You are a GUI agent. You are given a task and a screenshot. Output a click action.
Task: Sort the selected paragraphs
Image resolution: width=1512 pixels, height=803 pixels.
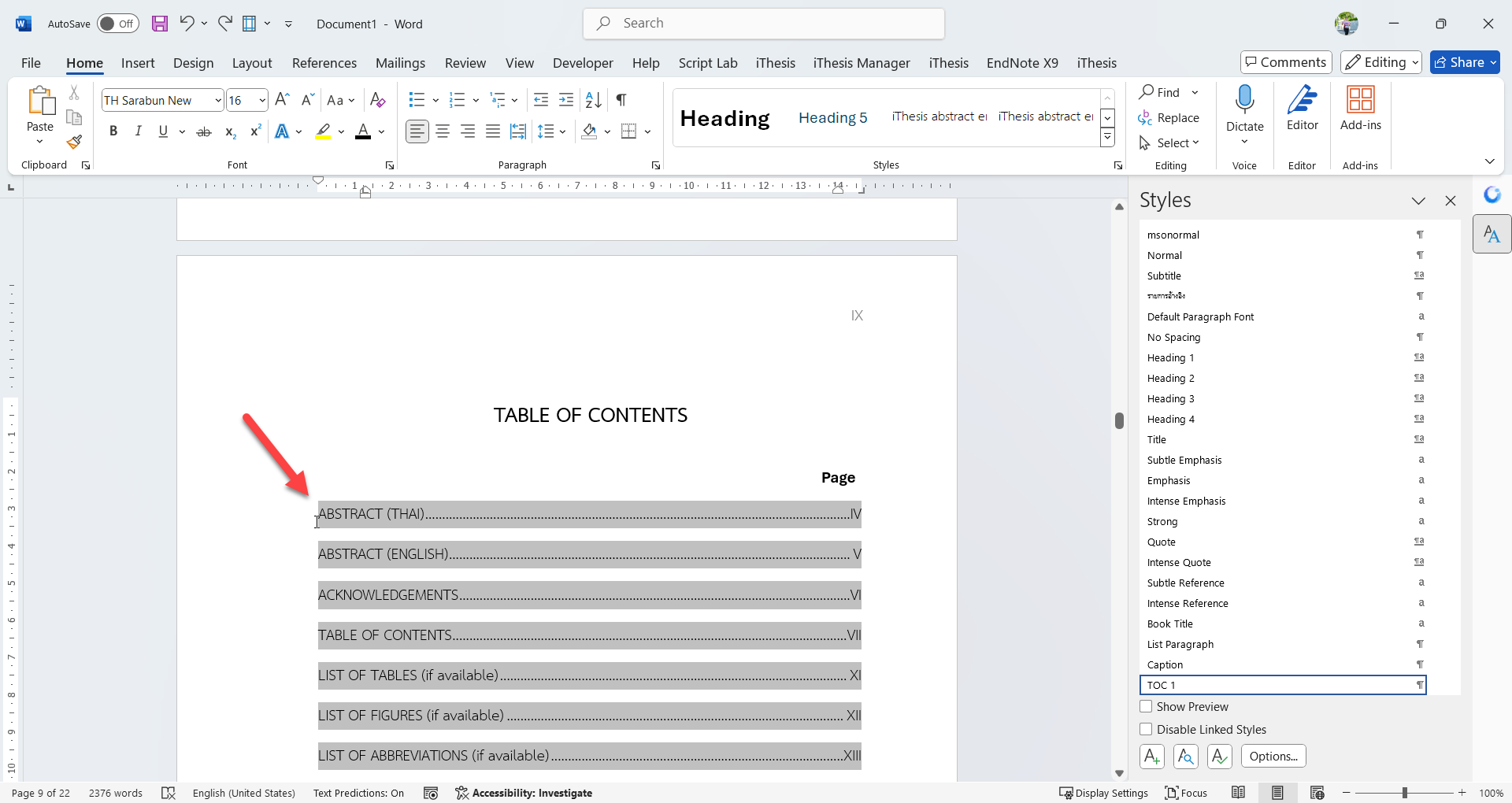(x=594, y=100)
